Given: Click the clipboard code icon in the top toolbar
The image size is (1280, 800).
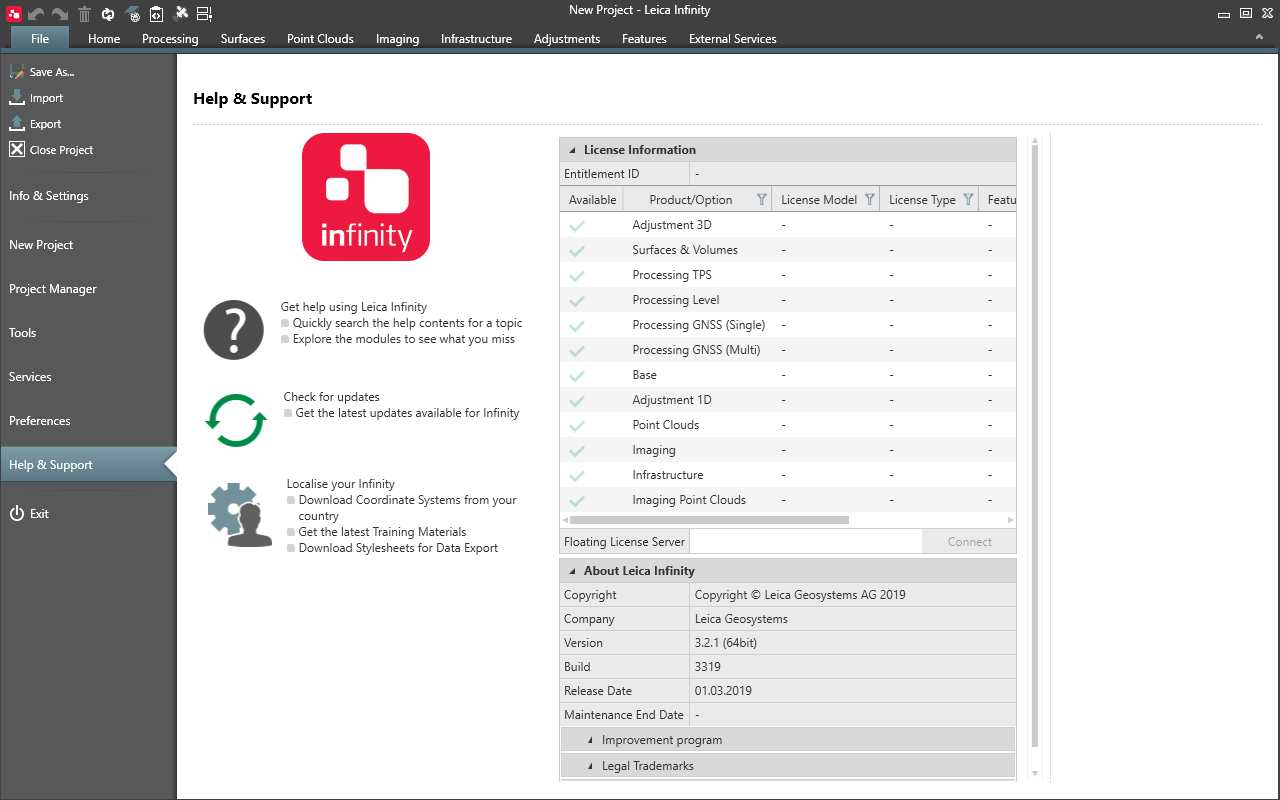Looking at the screenshot, I should click(x=156, y=13).
